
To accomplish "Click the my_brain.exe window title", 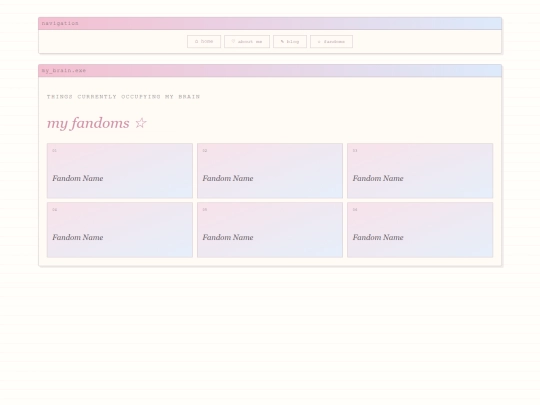I will coord(64,71).
